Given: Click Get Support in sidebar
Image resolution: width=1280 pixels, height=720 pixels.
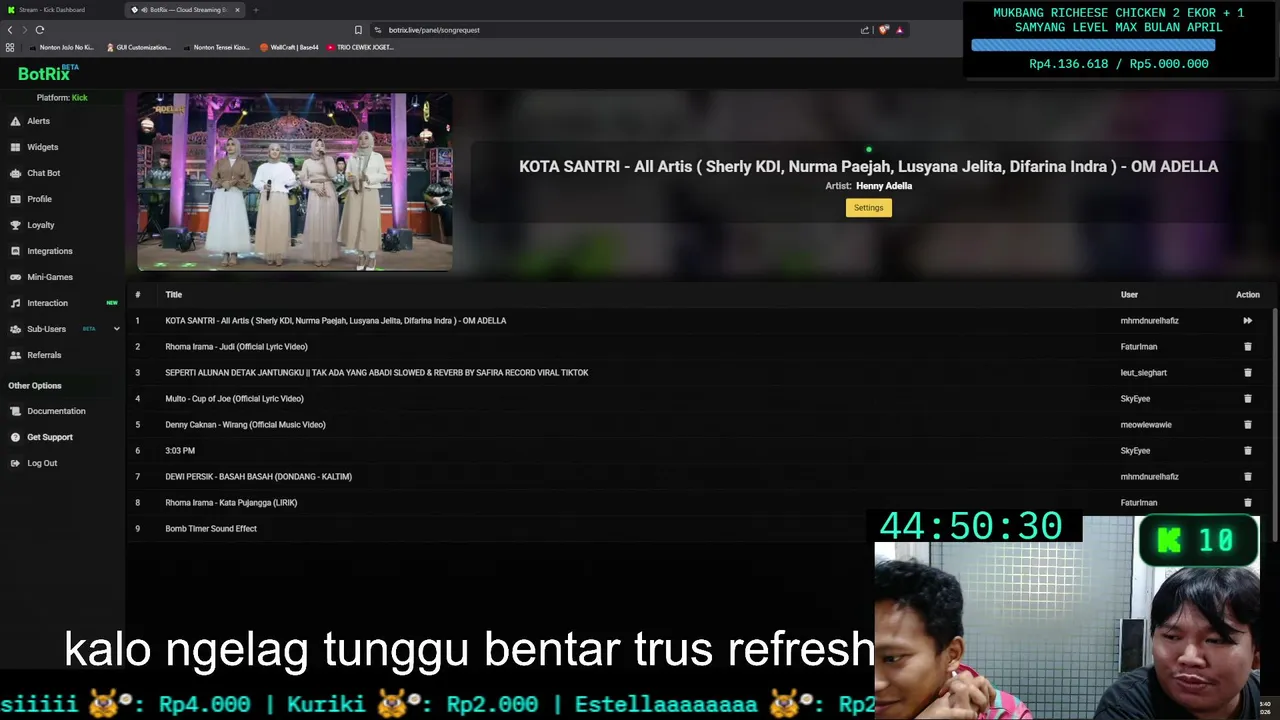Looking at the screenshot, I should [x=49, y=437].
